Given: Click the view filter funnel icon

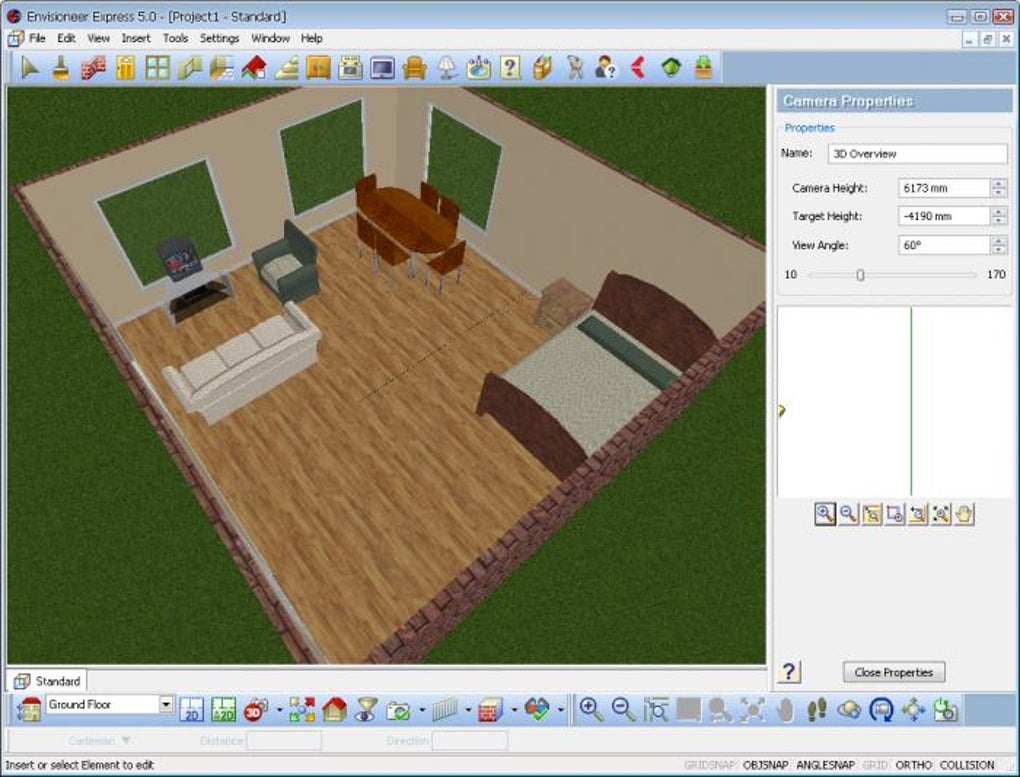Looking at the screenshot, I should point(366,709).
